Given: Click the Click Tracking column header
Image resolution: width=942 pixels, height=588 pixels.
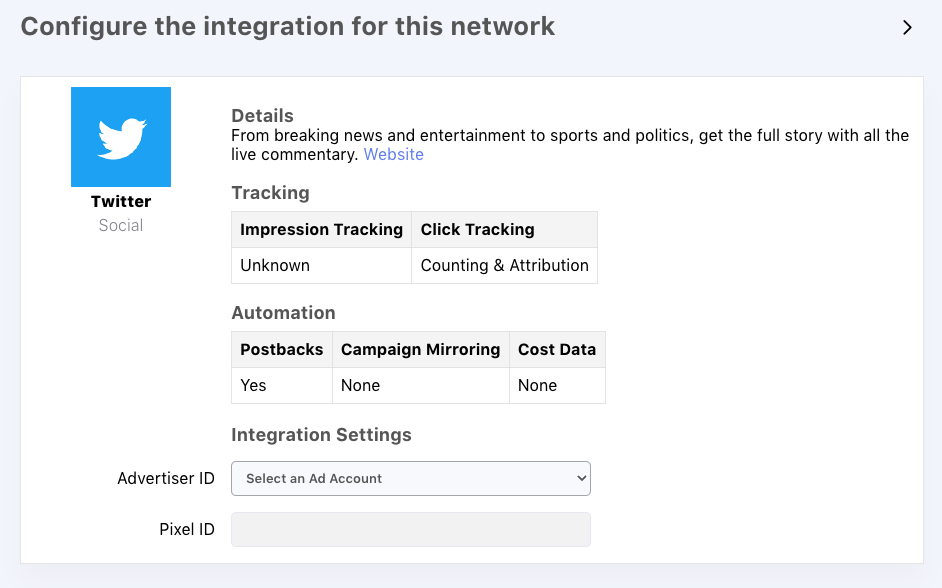Looking at the screenshot, I should 477,229.
